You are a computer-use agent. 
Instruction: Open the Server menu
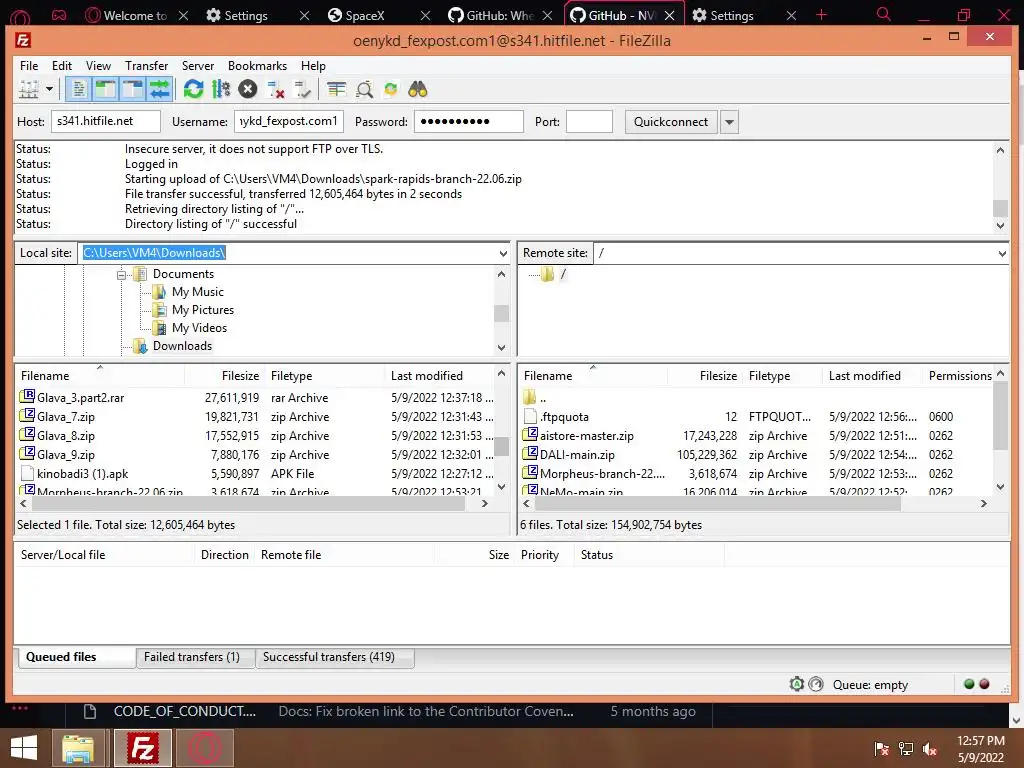pyautogui.click(x=198, y=66)
